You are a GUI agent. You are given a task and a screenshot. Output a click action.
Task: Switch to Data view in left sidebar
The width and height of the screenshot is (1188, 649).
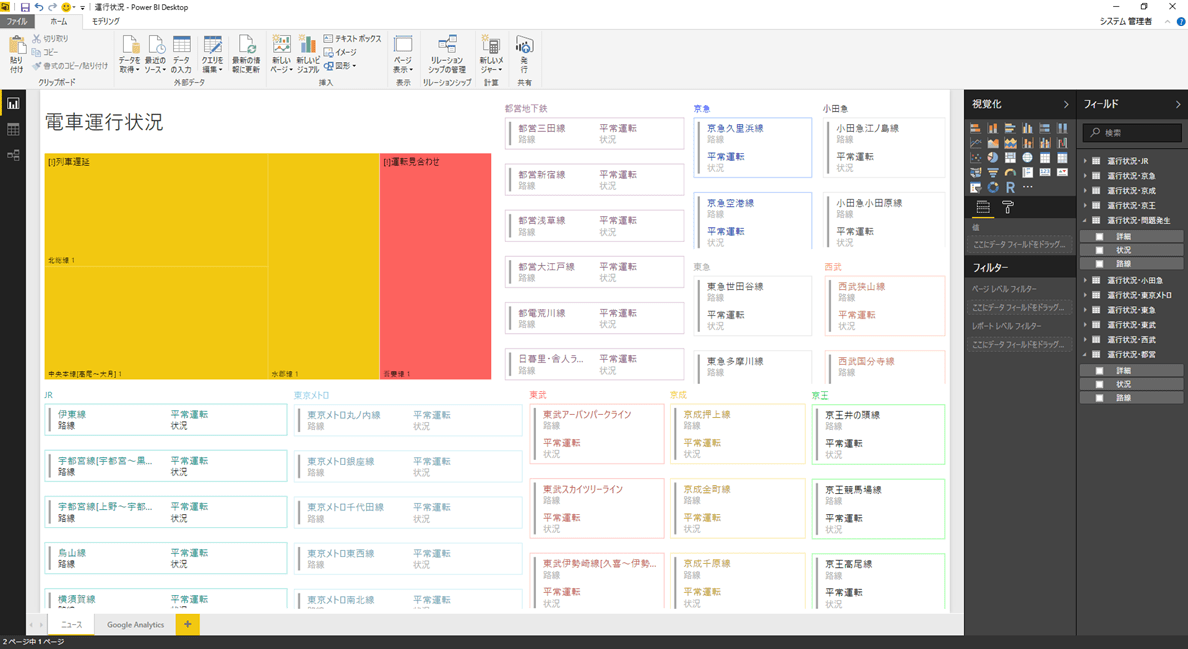13,130
